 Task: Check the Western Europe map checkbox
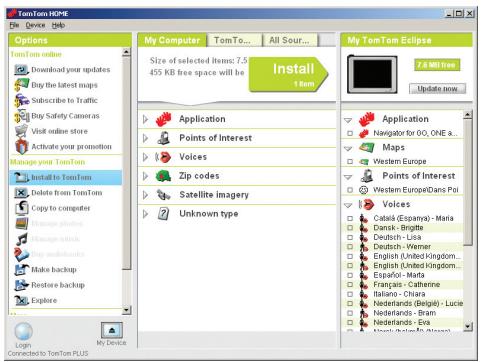(350, 162)
